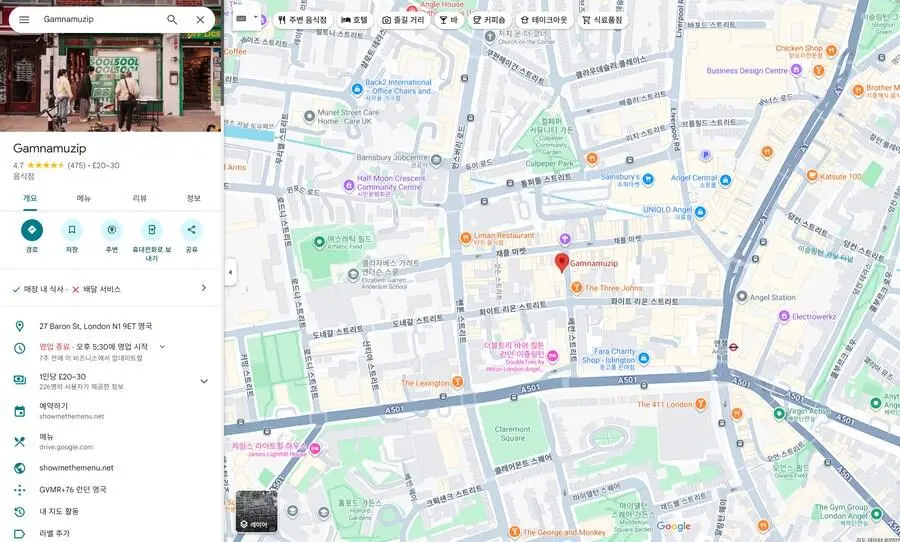Select Katsute 100 cafe marker
Viewport: 900px width, 542px height.
[812, 176]
